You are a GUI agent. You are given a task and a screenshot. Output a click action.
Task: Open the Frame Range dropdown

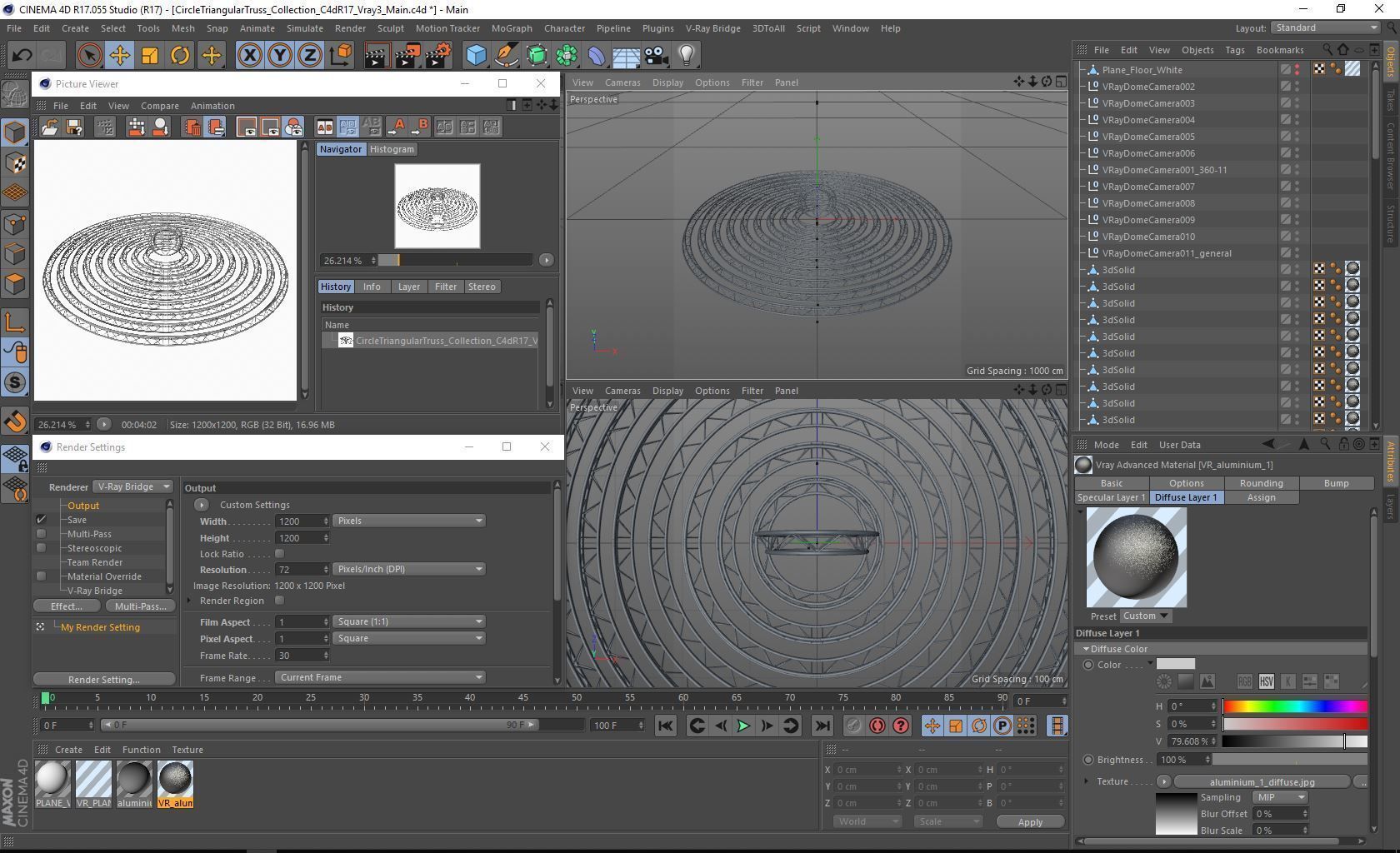[380, 677]
